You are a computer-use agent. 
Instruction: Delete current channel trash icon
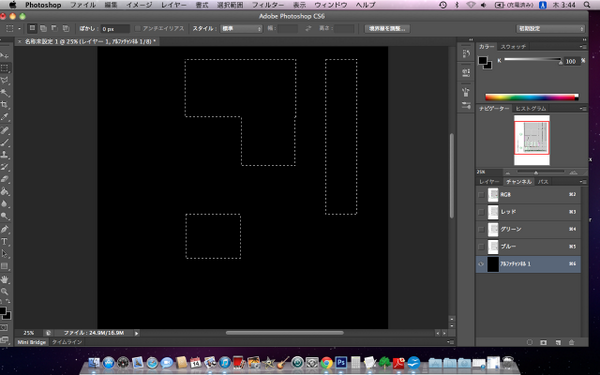pyautogui.click(x=572, y=342)
